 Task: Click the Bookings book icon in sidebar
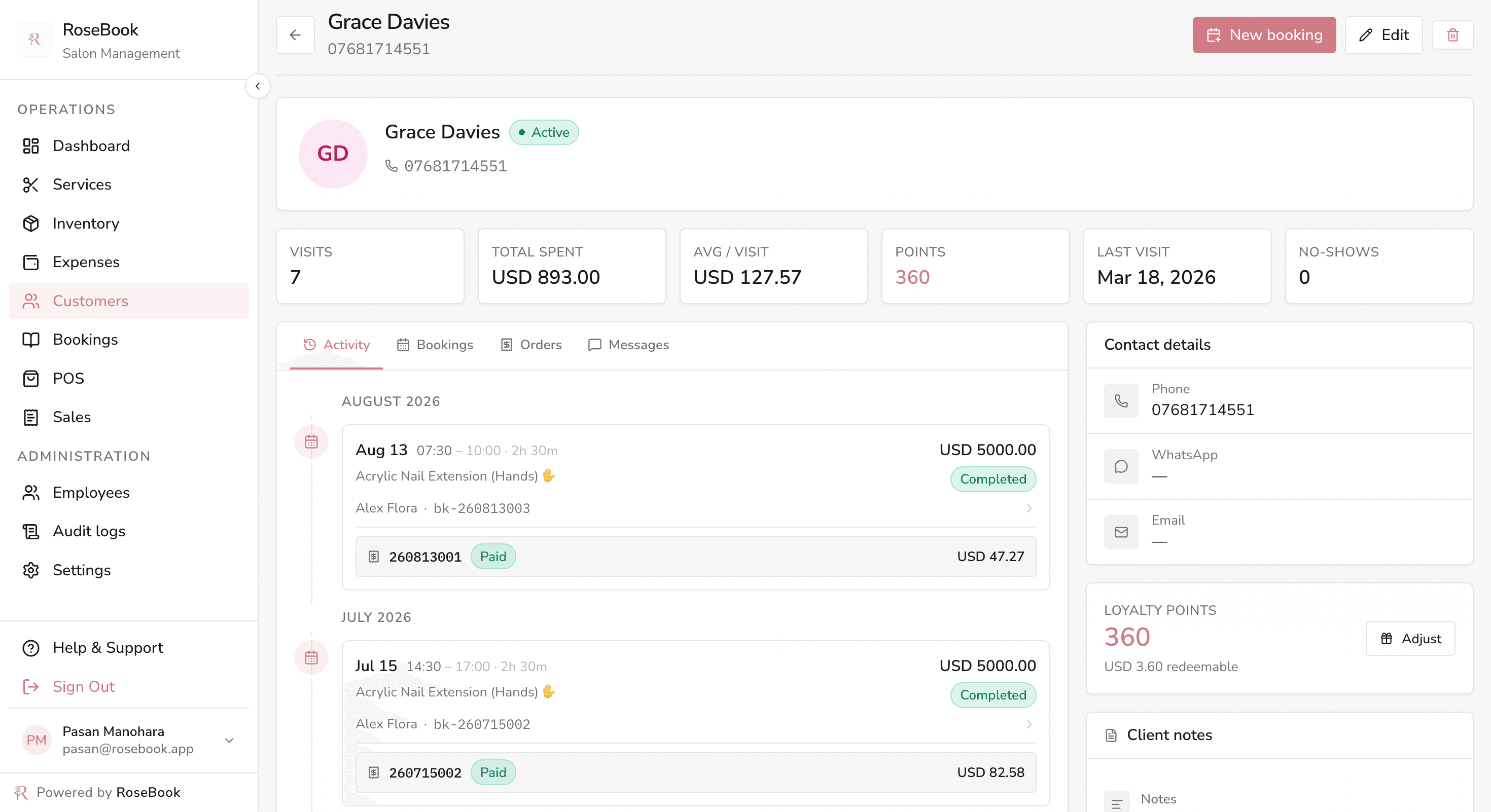click(30, 340)
